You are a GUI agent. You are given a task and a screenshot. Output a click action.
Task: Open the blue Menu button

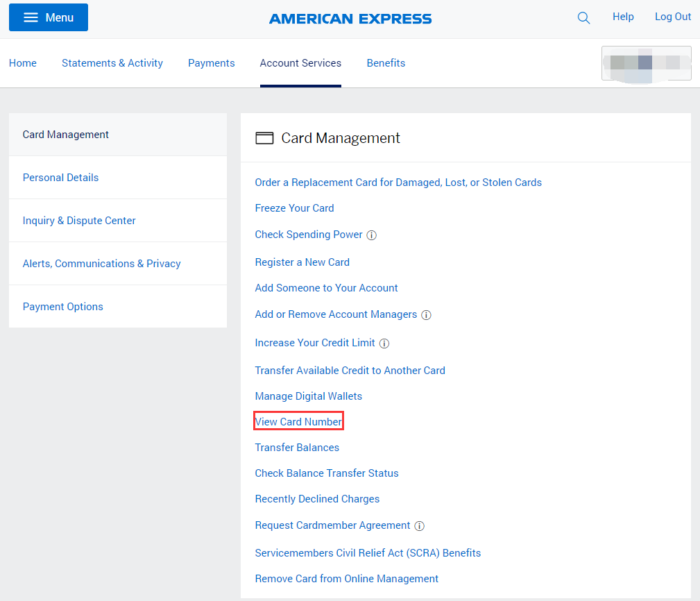tap(48, 17)
